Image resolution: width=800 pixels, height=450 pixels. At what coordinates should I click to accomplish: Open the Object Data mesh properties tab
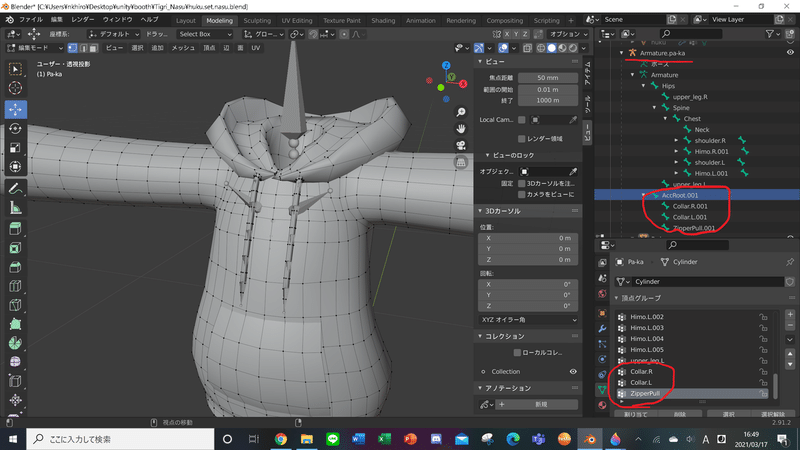[602, 390]
